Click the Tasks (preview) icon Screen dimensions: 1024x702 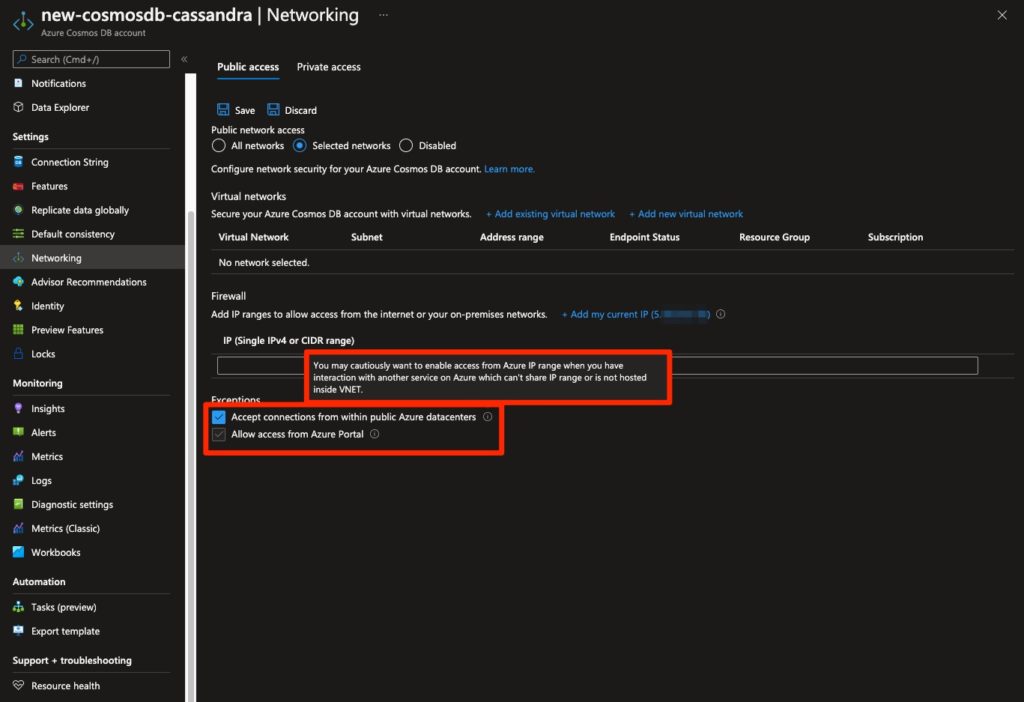click(x=18, y=607)
